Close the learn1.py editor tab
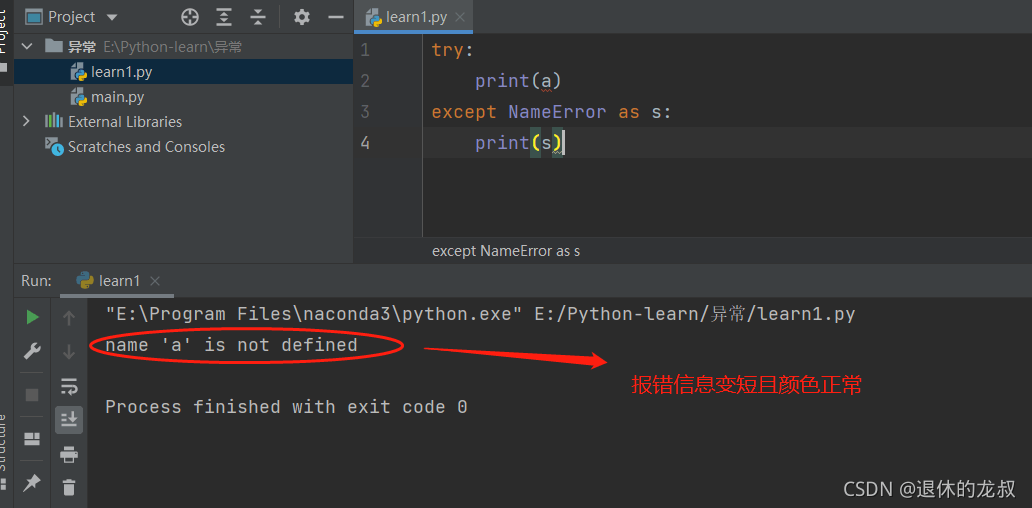 click(x=459, y=18)
